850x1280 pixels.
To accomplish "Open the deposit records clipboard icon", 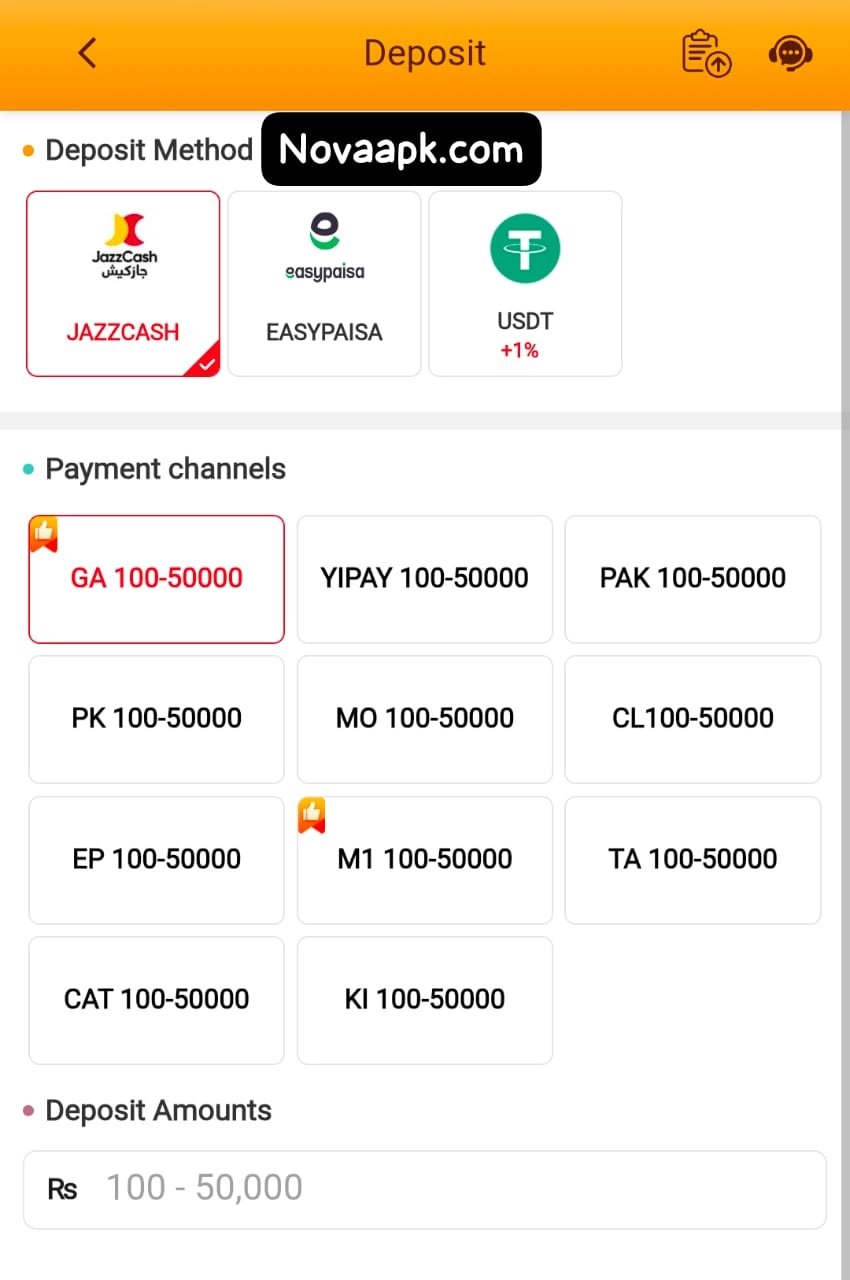I will (x=706, y=53).
